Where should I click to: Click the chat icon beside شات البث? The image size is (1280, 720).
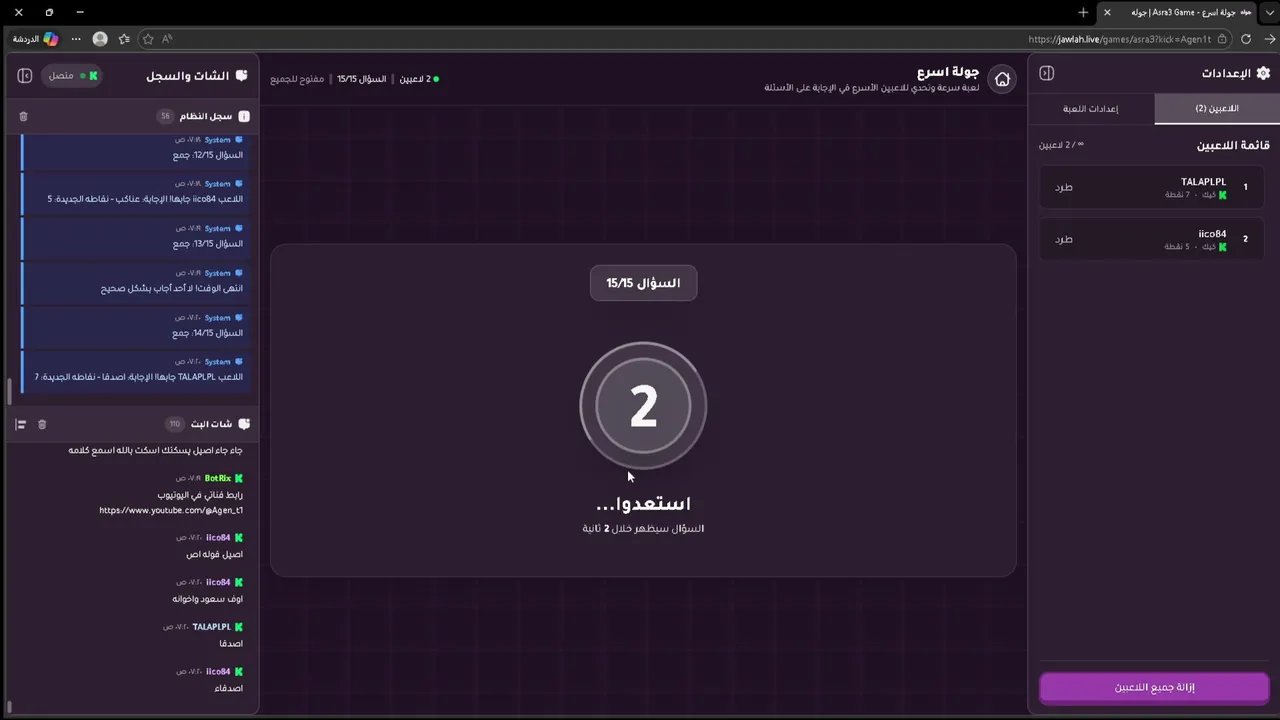[x=244, y=424]
